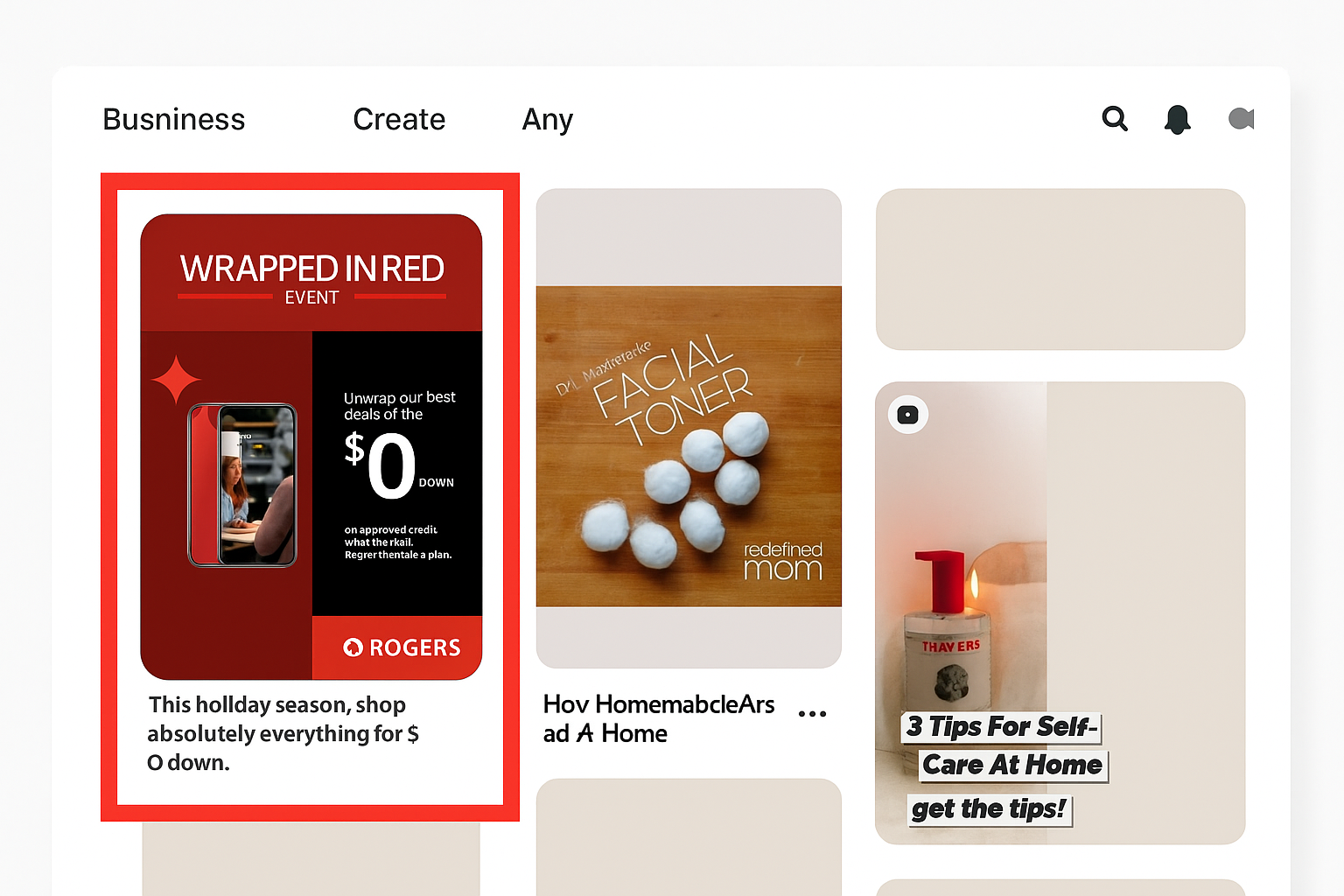Click the Rogers logo in the ad
The image size is (1344, 896).
(x=401, y=647)
